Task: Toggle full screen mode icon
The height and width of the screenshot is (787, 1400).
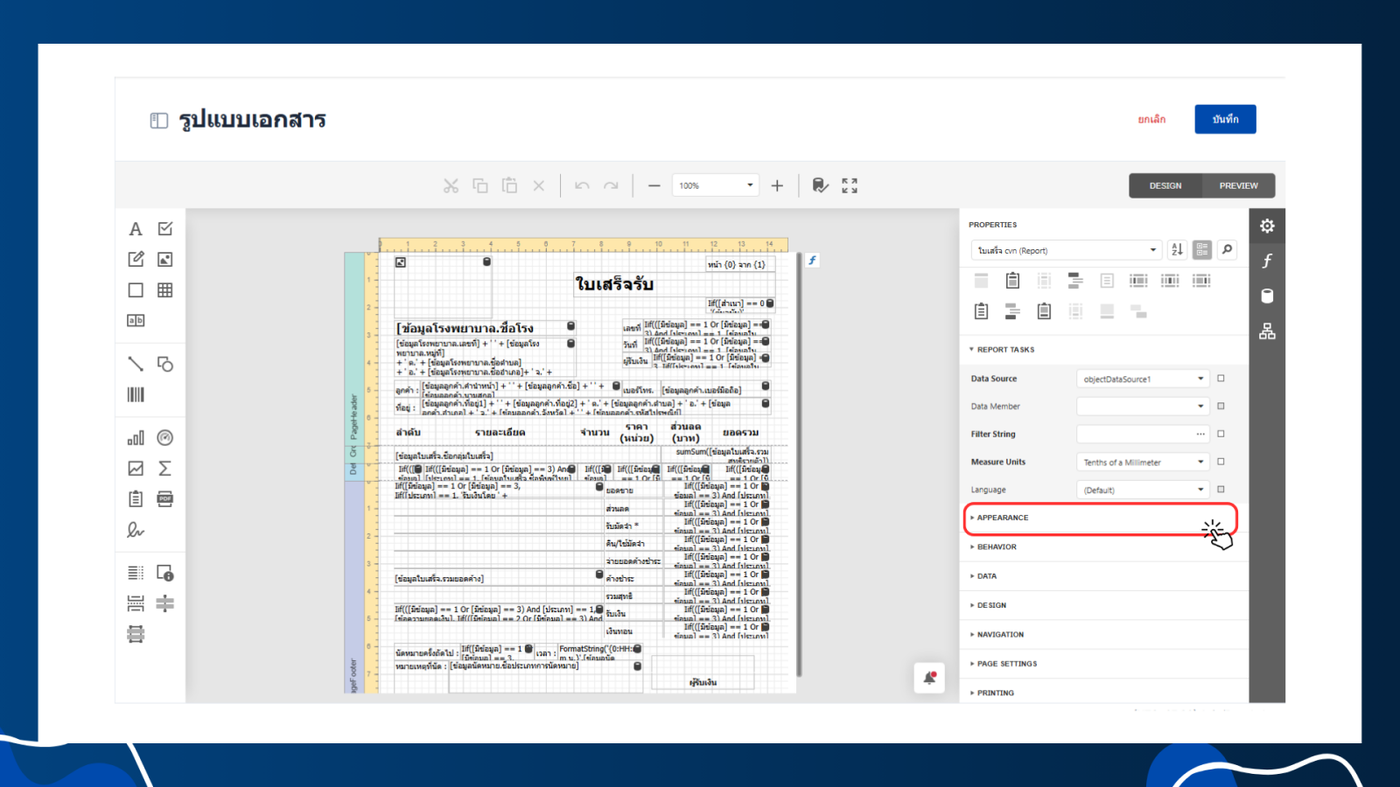Action: click(849, 186)
